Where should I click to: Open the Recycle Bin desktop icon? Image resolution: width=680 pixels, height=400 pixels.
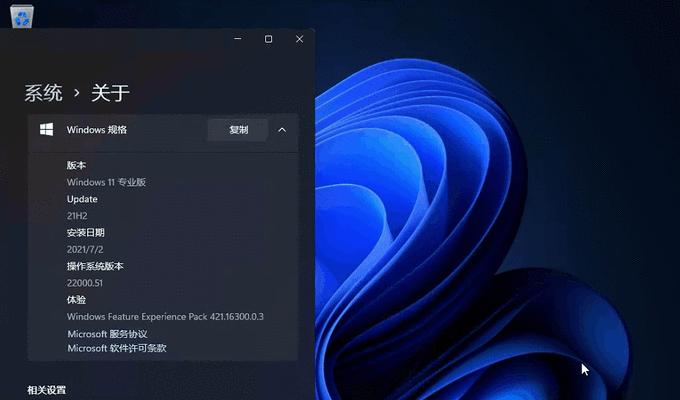(22, 16)
